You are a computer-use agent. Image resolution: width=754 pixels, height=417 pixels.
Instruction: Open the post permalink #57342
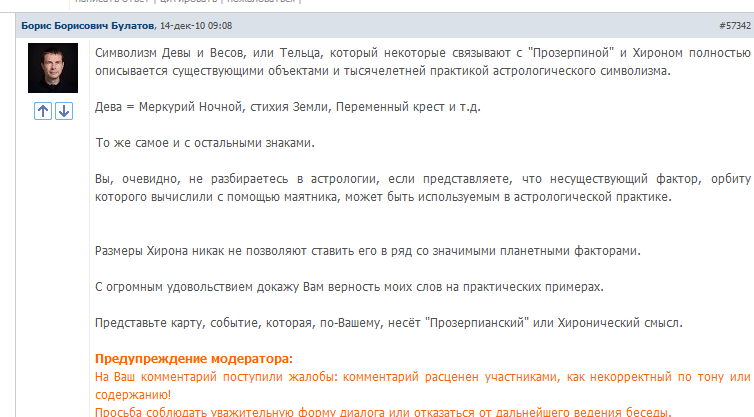pyautogui.click(x=733, y=24)
